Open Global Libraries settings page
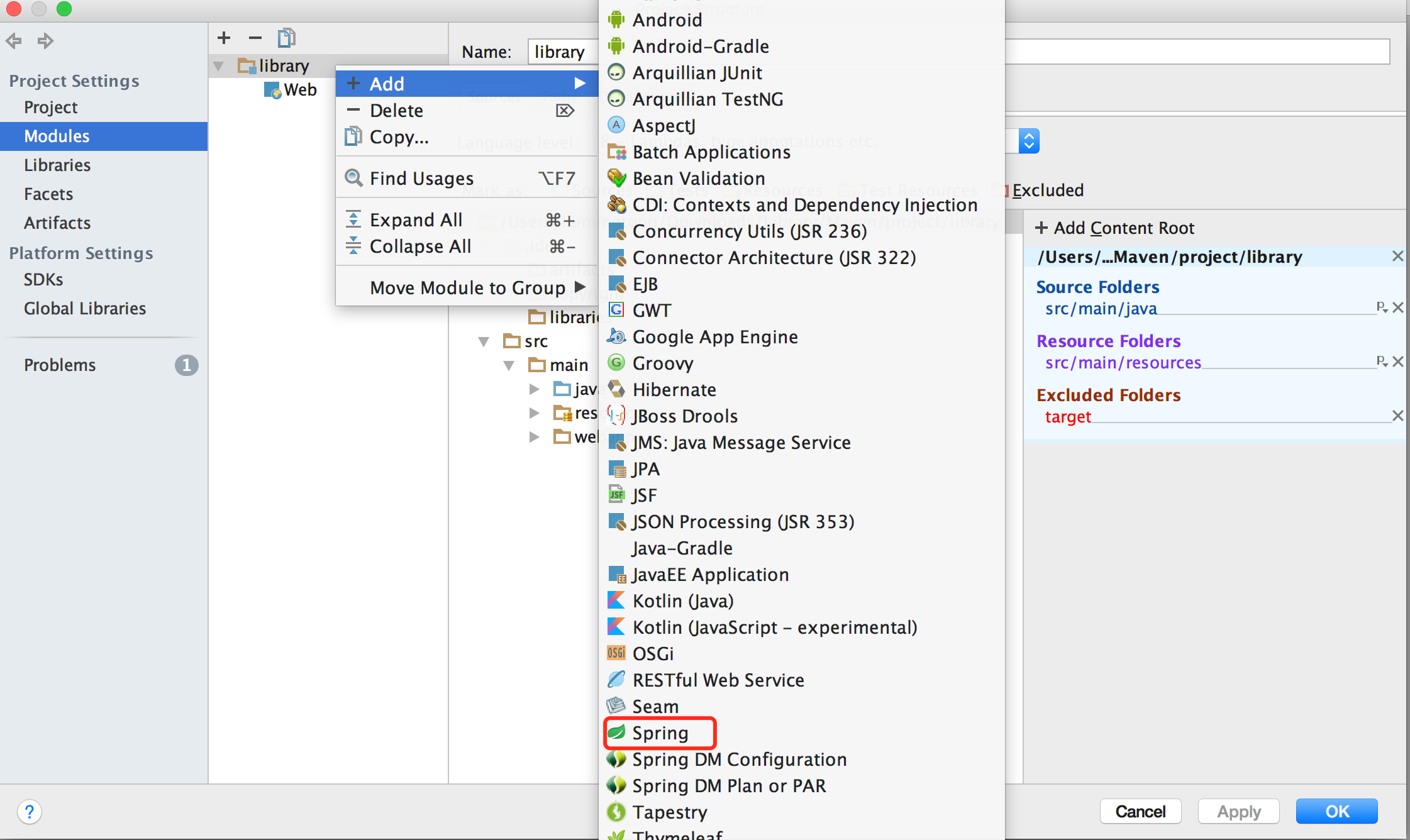The width and height of the screenshot is (1410, 840). pos(85,308)
